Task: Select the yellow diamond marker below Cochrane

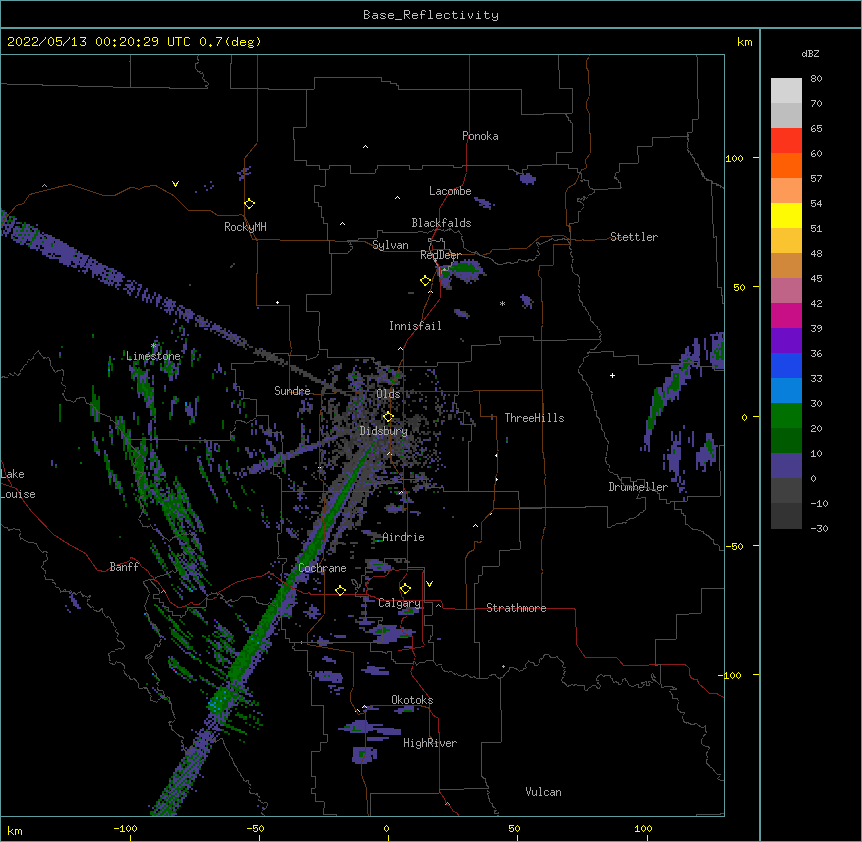Action: (x=340, y=590)
